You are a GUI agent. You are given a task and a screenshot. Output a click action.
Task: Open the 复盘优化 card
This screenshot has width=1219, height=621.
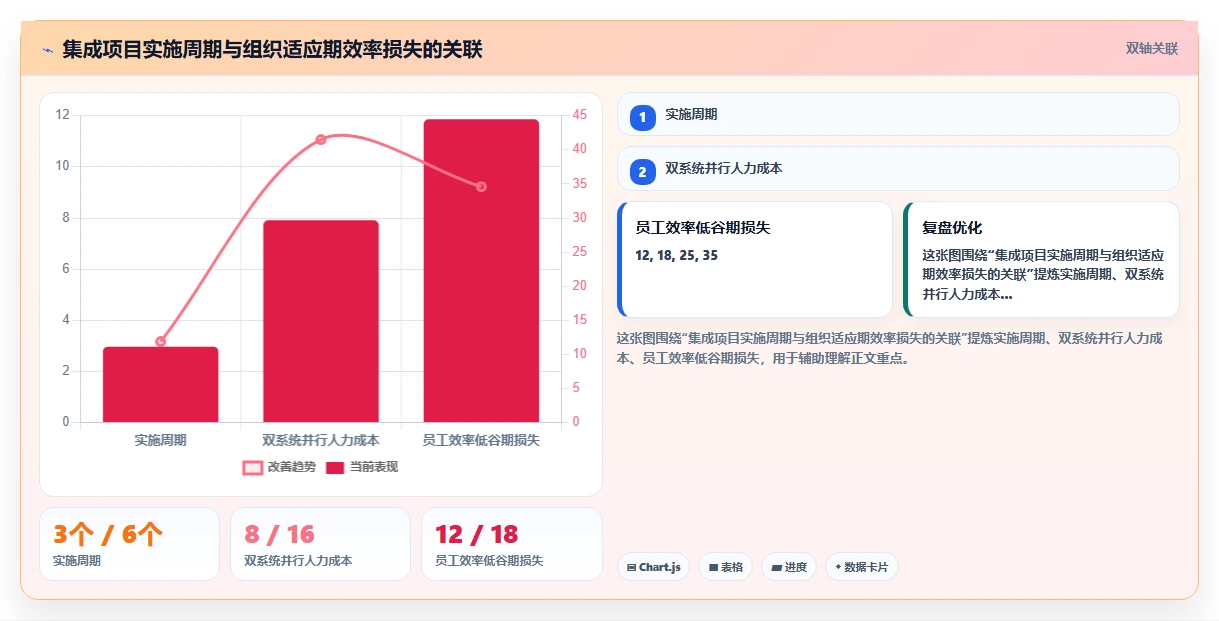(1041, 259)
